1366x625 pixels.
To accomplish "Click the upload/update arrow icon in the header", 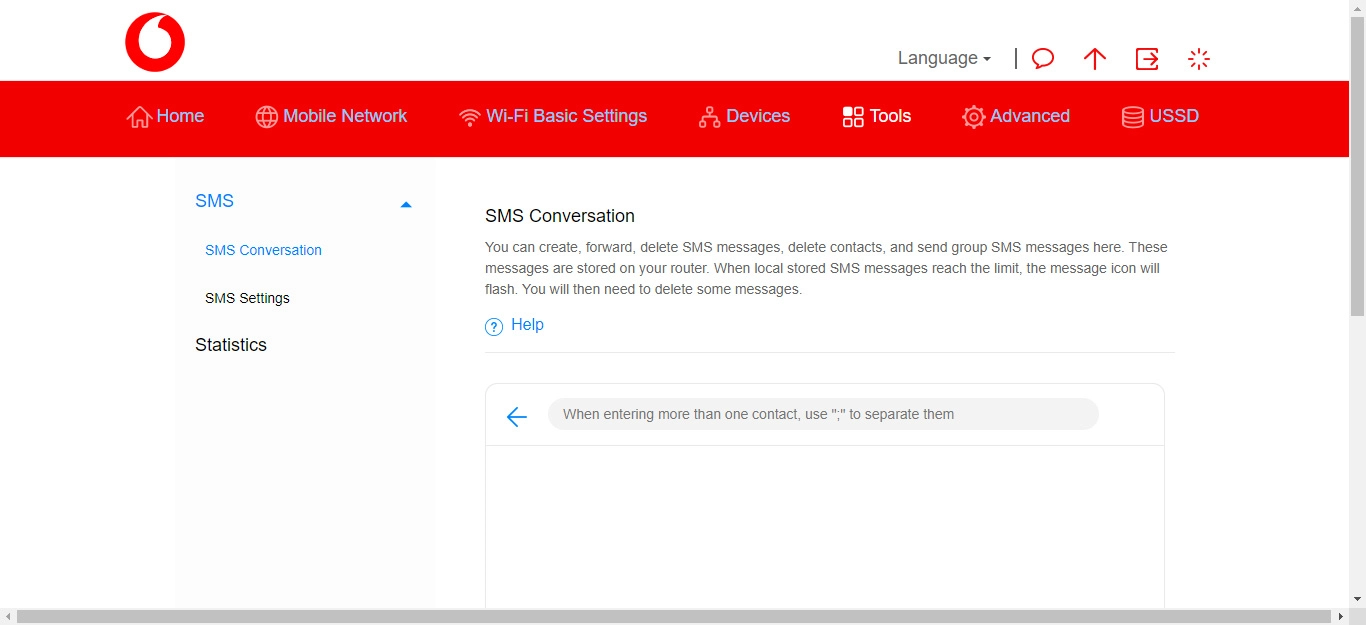I will (1094, 59).
